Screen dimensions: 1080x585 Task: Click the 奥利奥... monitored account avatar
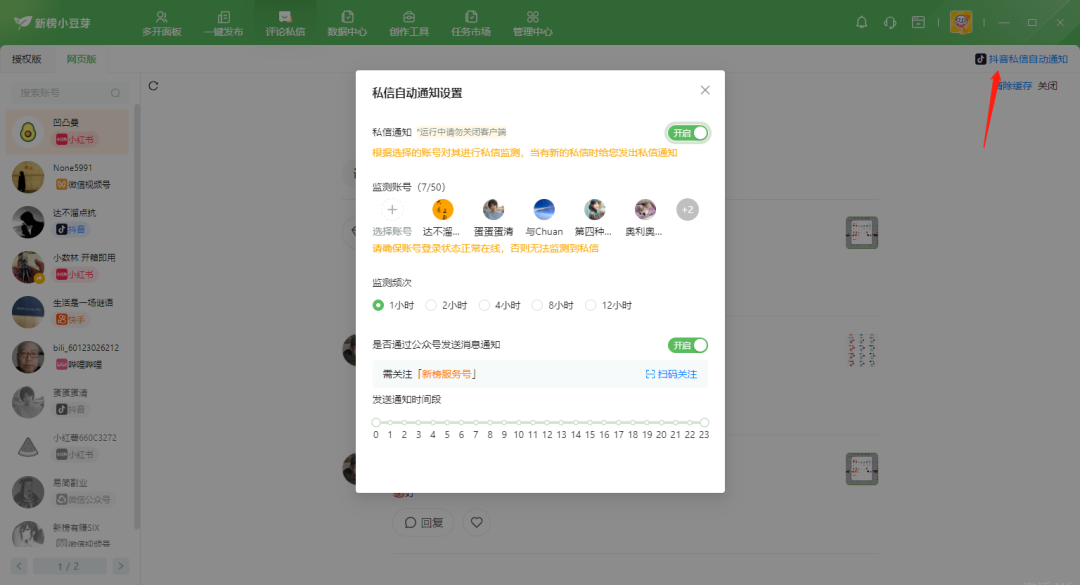point(645,209)
